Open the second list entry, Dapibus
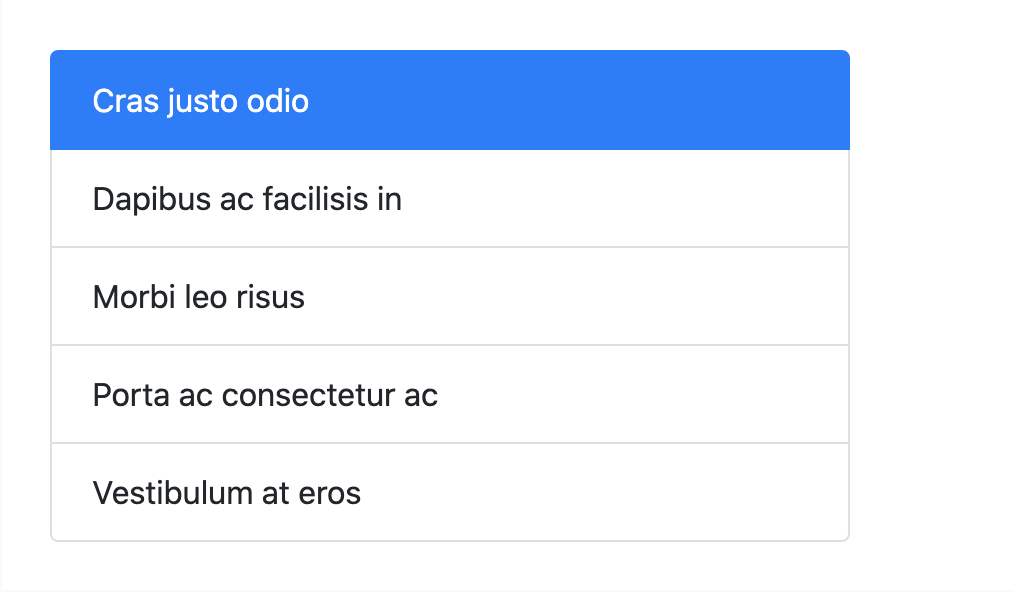 tap(449, 199)
